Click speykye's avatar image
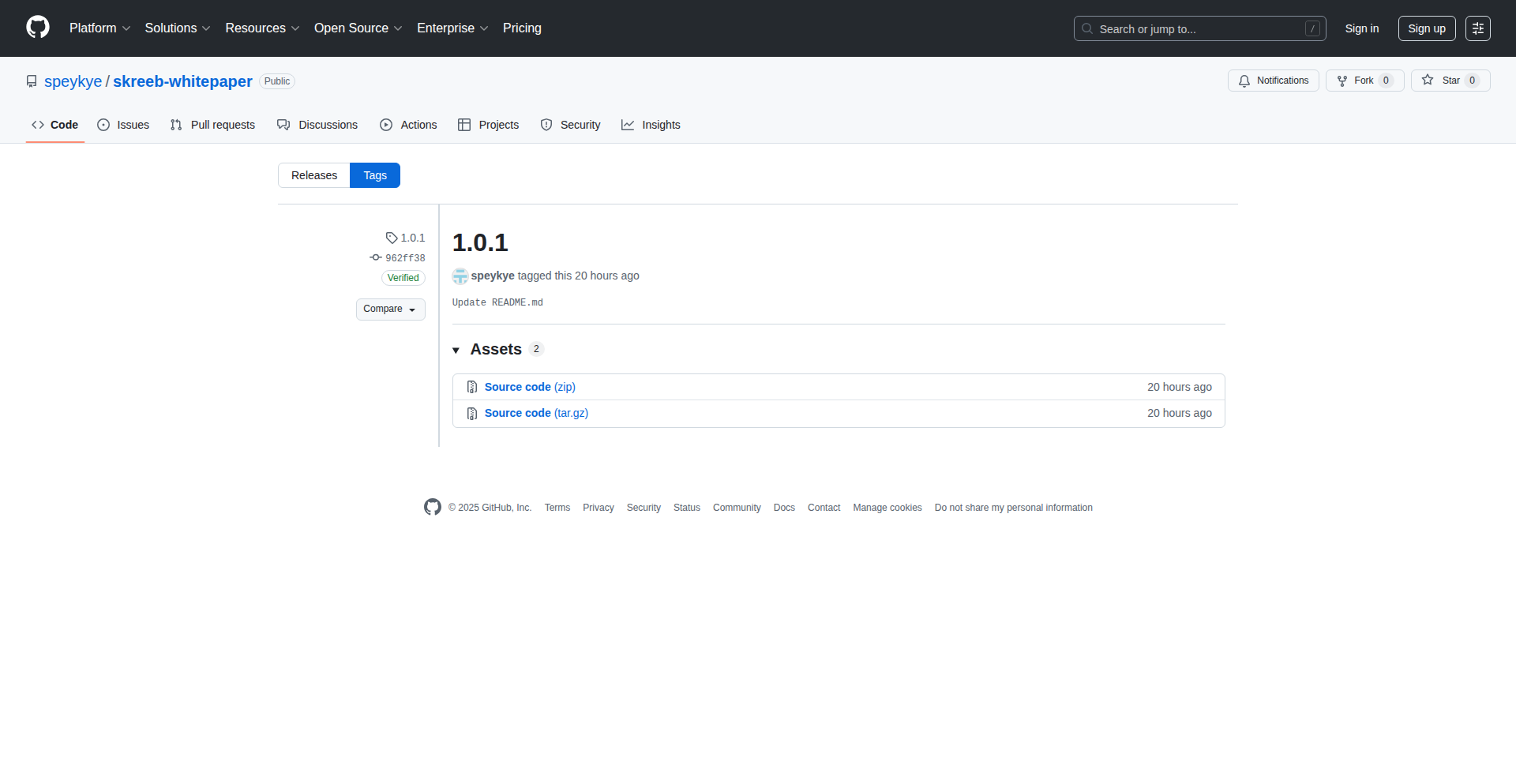The width and height of the screenshot is (1516, 784). pos(460,276)
